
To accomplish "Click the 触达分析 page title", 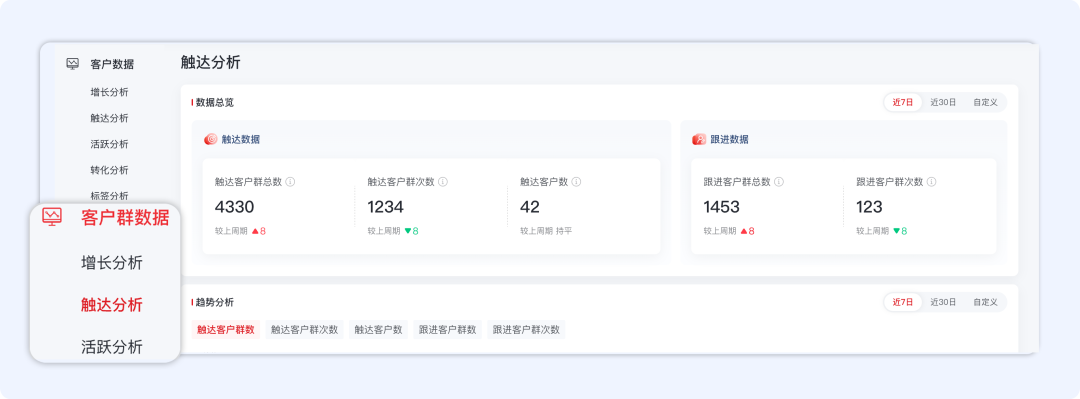I will 211,62.
